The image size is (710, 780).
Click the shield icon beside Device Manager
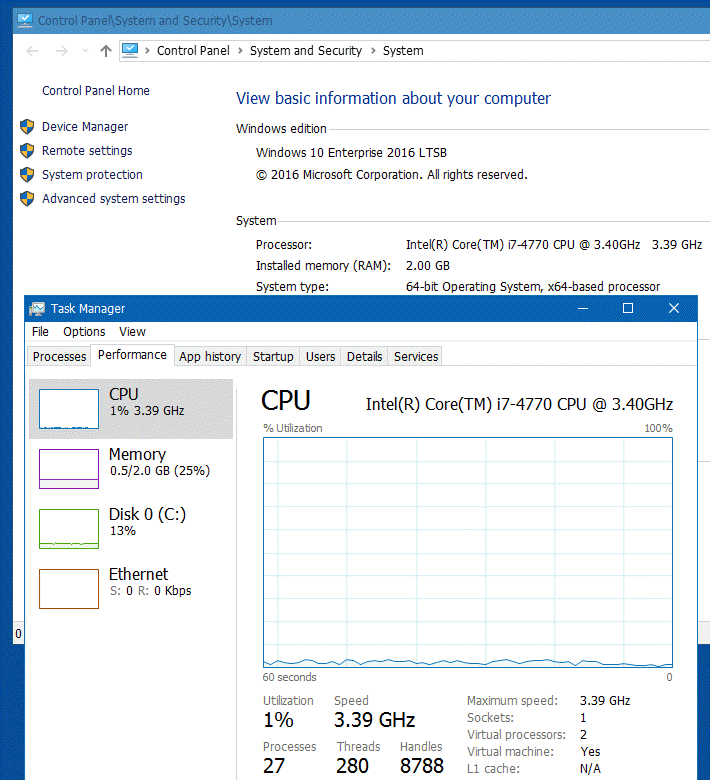27,127
